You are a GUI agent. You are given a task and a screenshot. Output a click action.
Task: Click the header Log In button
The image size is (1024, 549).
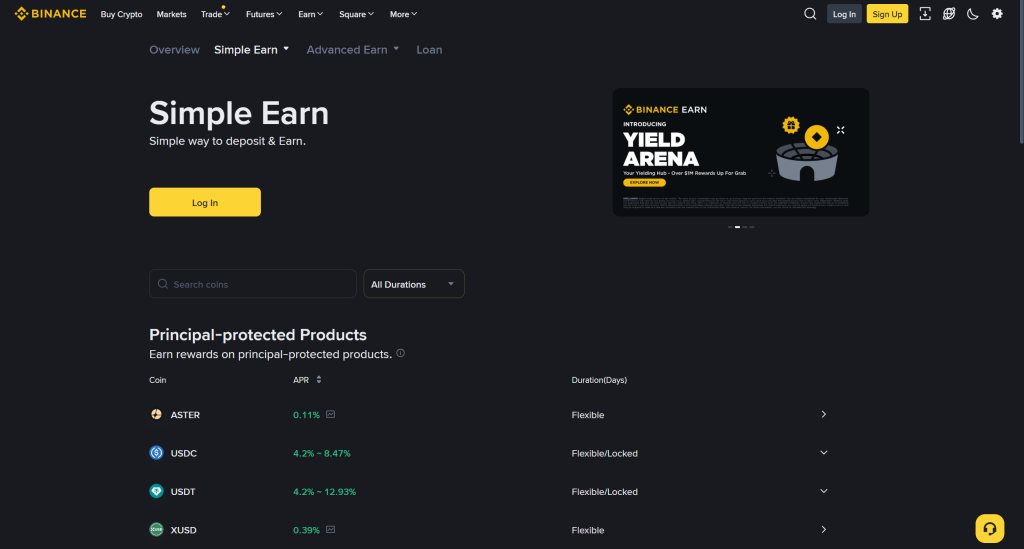click(844, 14)
